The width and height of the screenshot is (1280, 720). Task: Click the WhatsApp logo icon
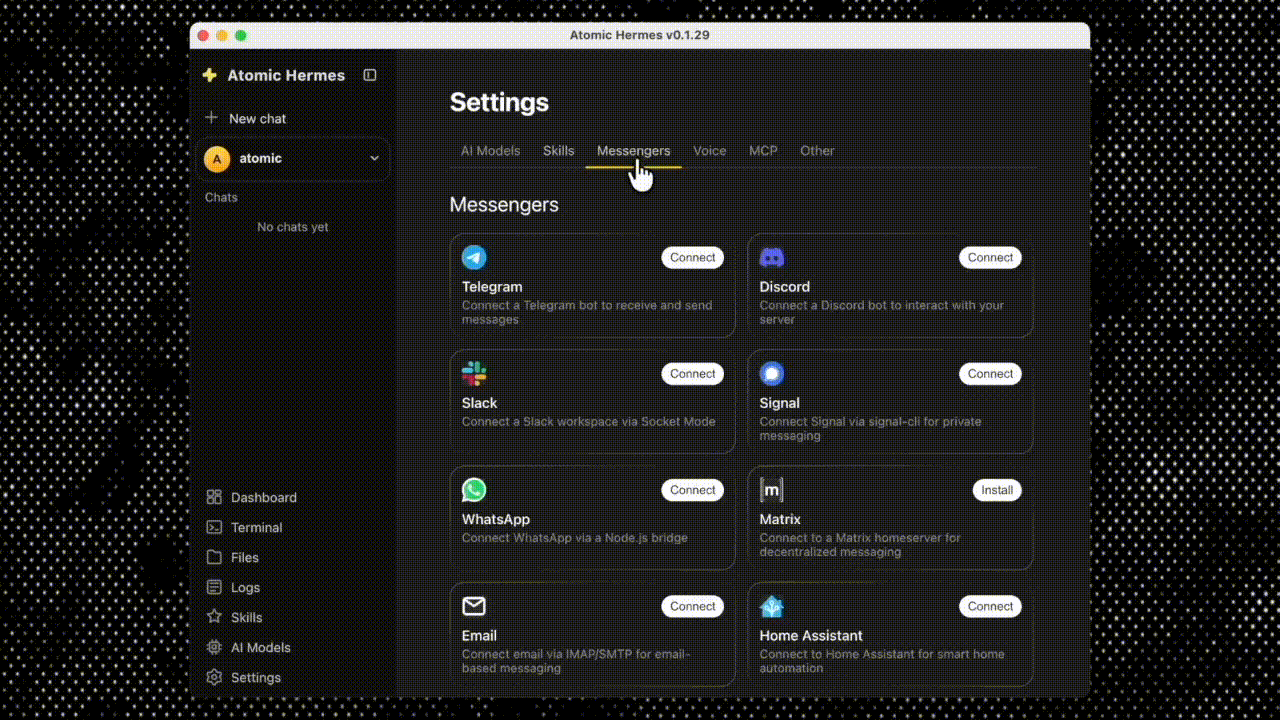474,489
